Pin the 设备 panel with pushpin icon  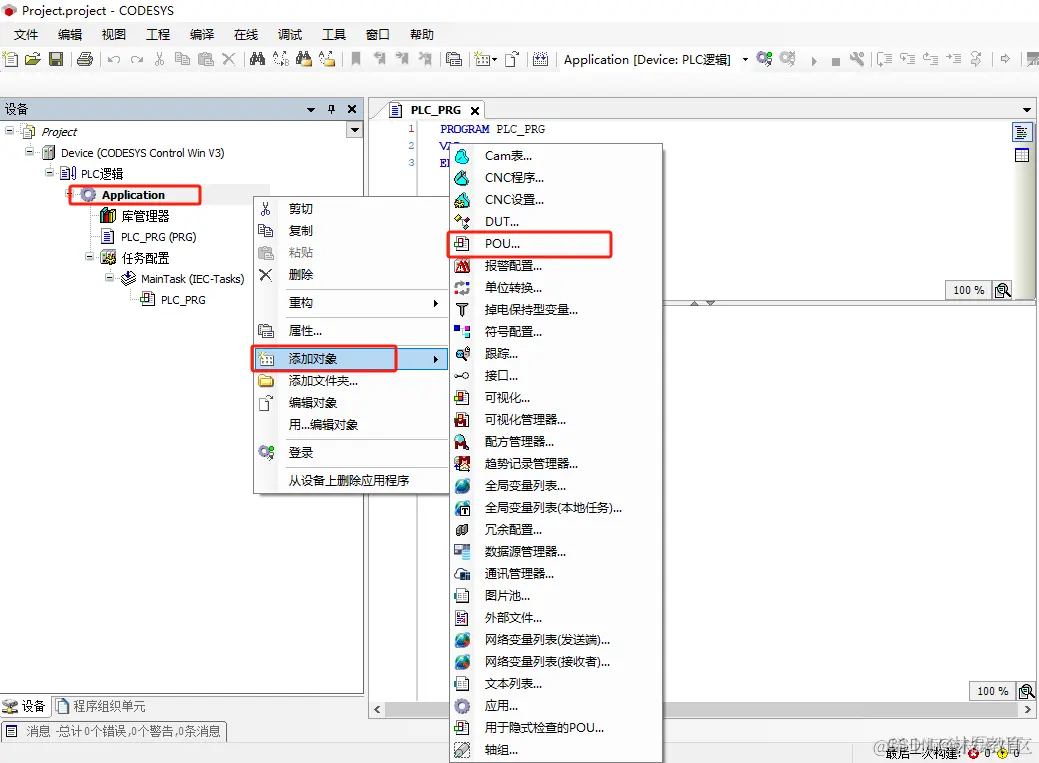[x=331, y=109]
